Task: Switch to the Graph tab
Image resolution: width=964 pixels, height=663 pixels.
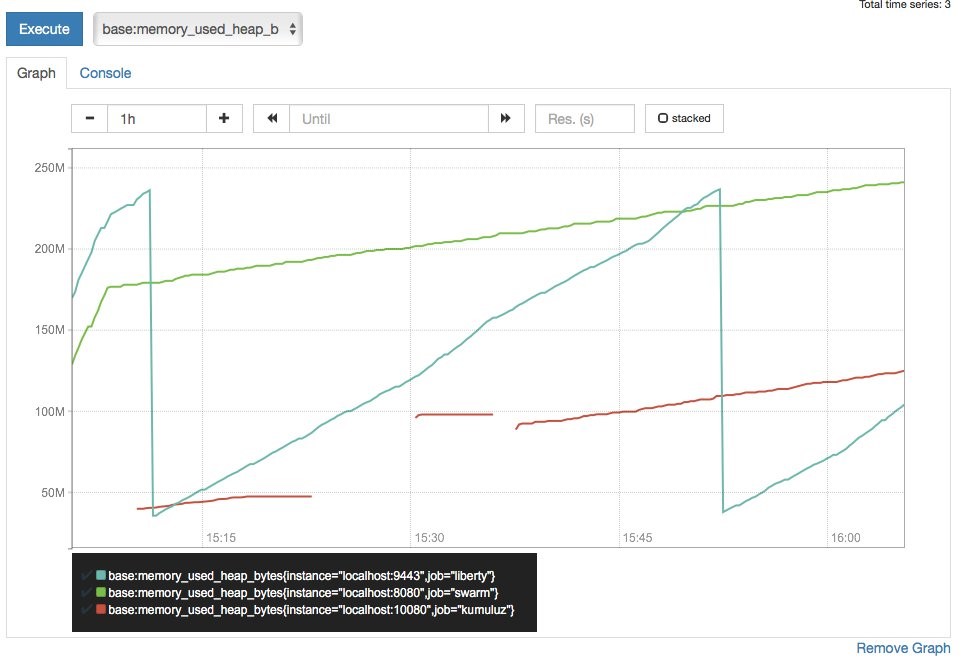Action: 37,73
